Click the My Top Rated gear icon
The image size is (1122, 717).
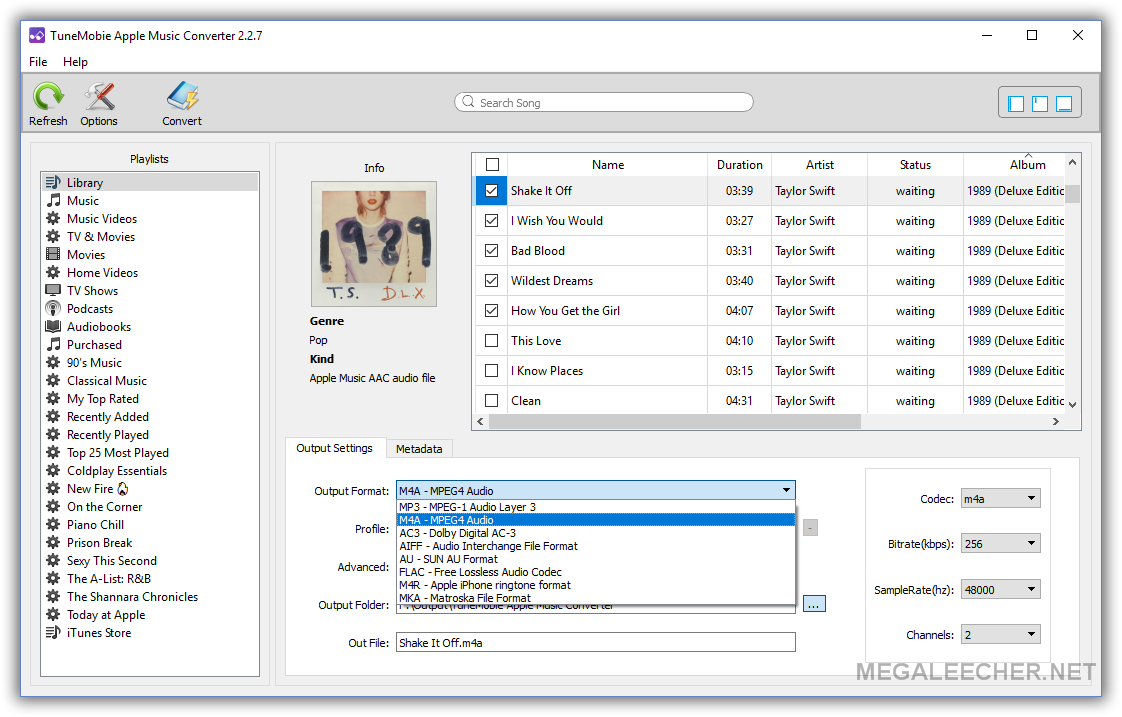coord(53,399)
